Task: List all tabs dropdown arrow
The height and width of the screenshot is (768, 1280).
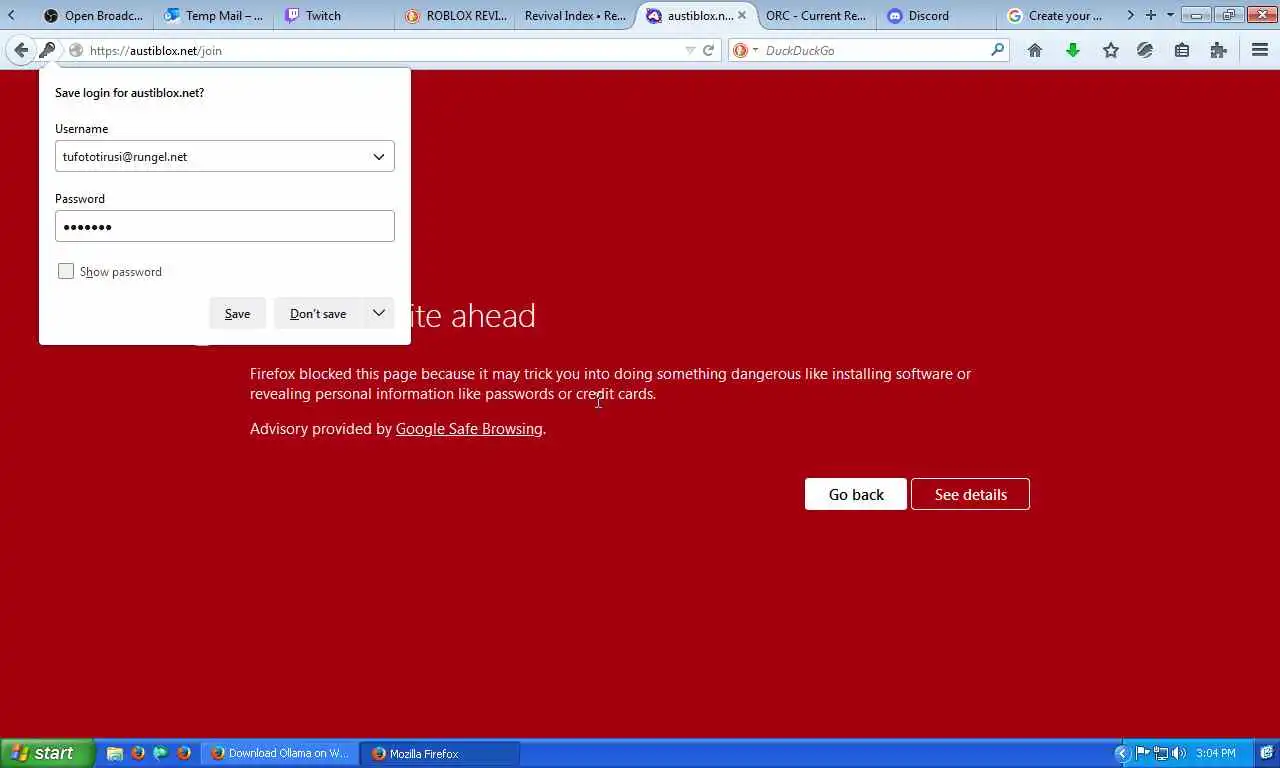Action: (1170, 15)
